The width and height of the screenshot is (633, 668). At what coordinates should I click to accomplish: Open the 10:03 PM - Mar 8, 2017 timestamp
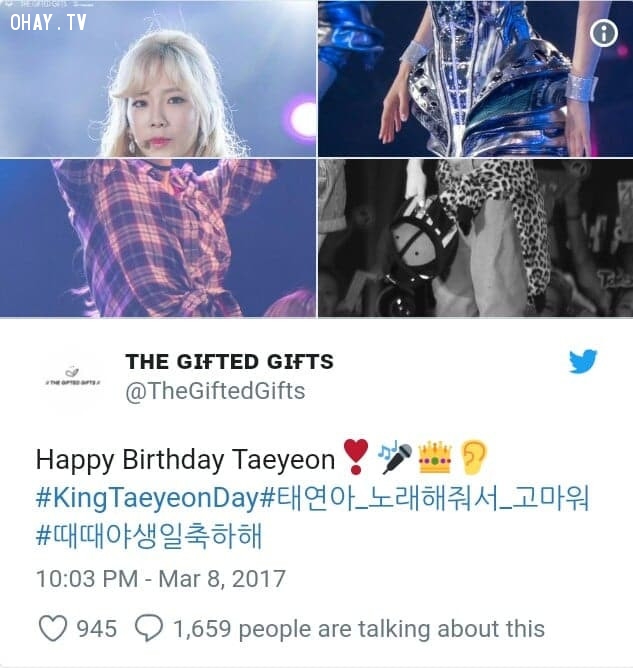click(x=161, y=579)
